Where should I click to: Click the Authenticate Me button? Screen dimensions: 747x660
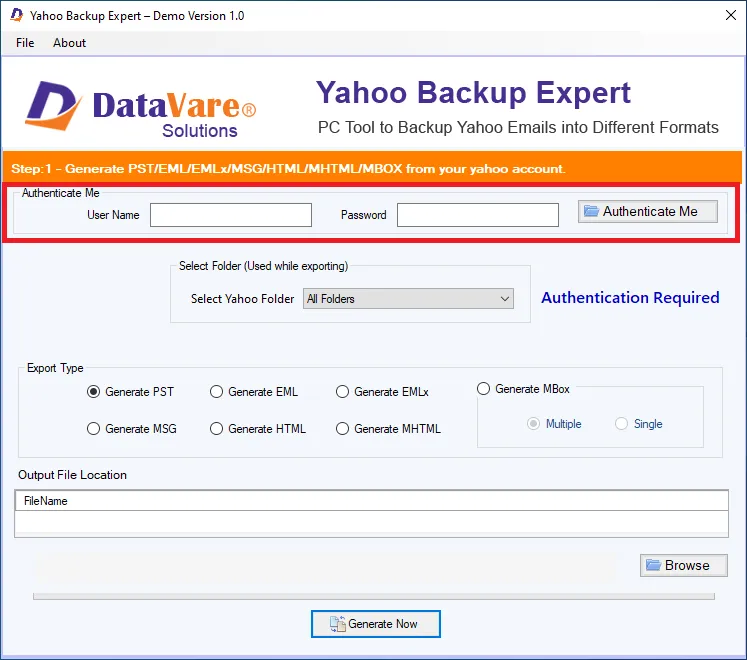coord(648,211)
